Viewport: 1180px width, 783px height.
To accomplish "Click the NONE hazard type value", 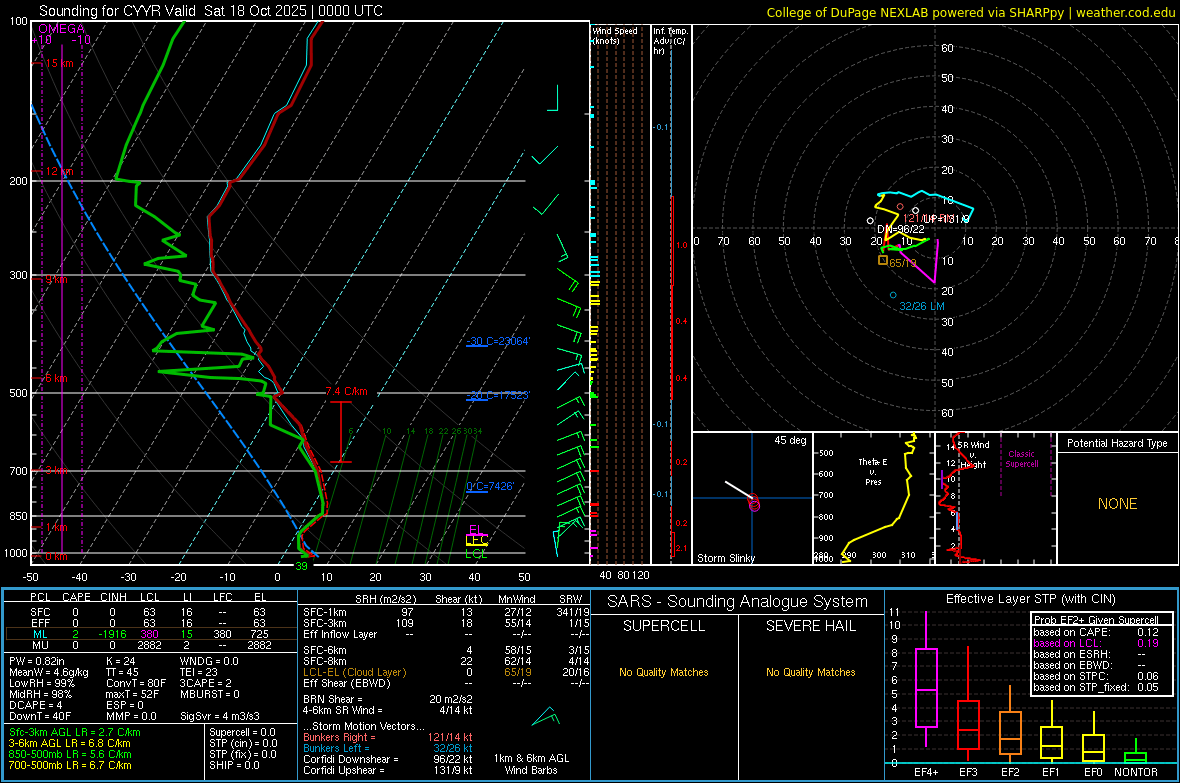I will click(x=1118, y=504).
